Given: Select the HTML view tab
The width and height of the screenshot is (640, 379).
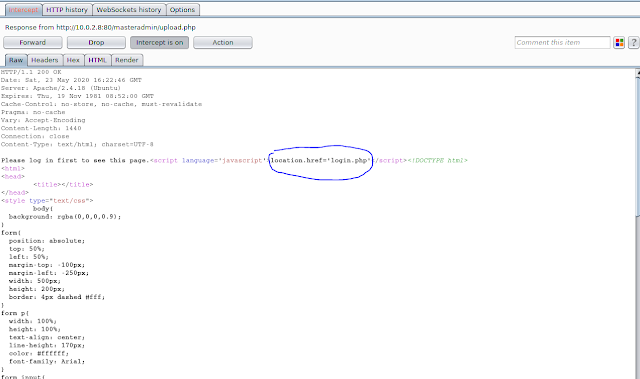Looking at the screenshot, I should [x=98, y=60].
